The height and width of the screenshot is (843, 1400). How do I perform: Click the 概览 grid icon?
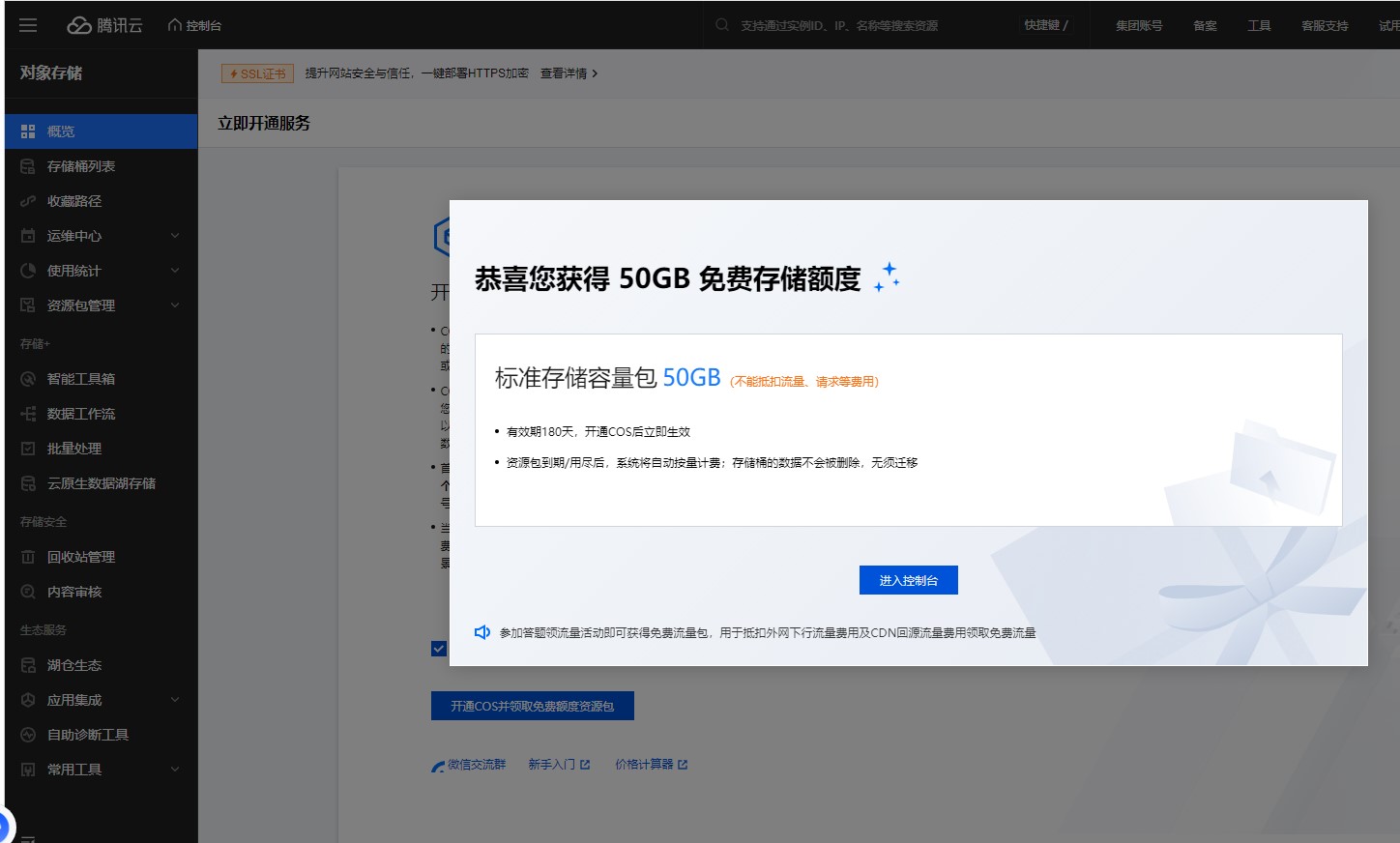click(x=28, y=131)
